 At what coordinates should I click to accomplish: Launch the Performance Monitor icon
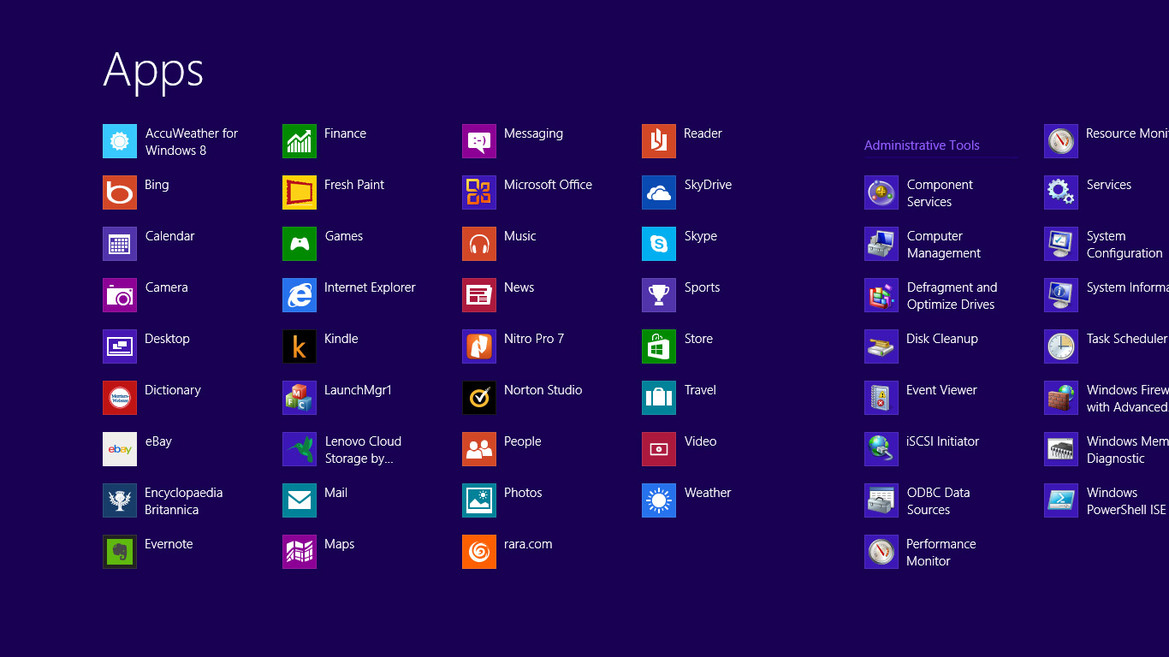pos(881,552)
